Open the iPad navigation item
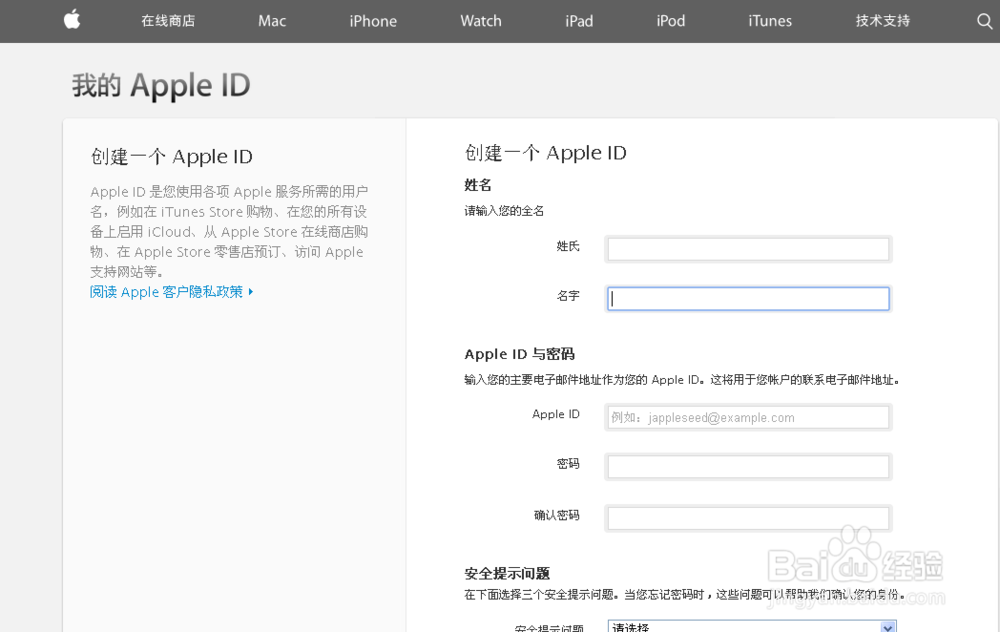This screenshot has width=1000, height=632. pyautogui.click(x=579, y=21)
